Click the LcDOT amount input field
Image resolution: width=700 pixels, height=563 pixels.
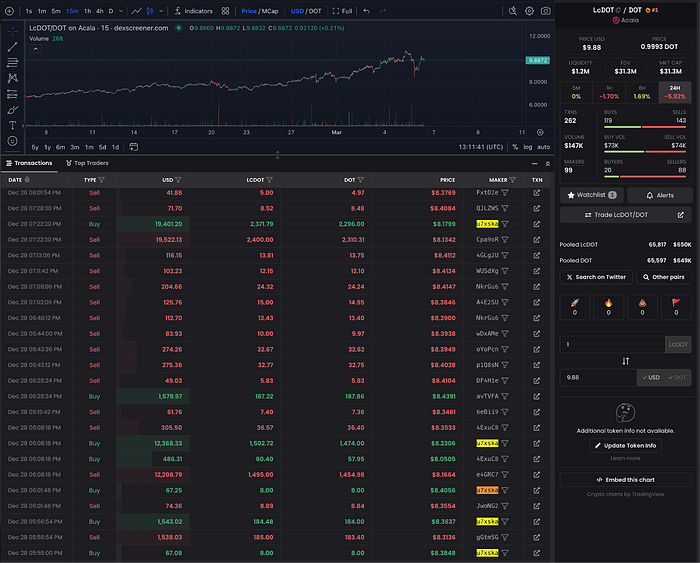[612, 345]
